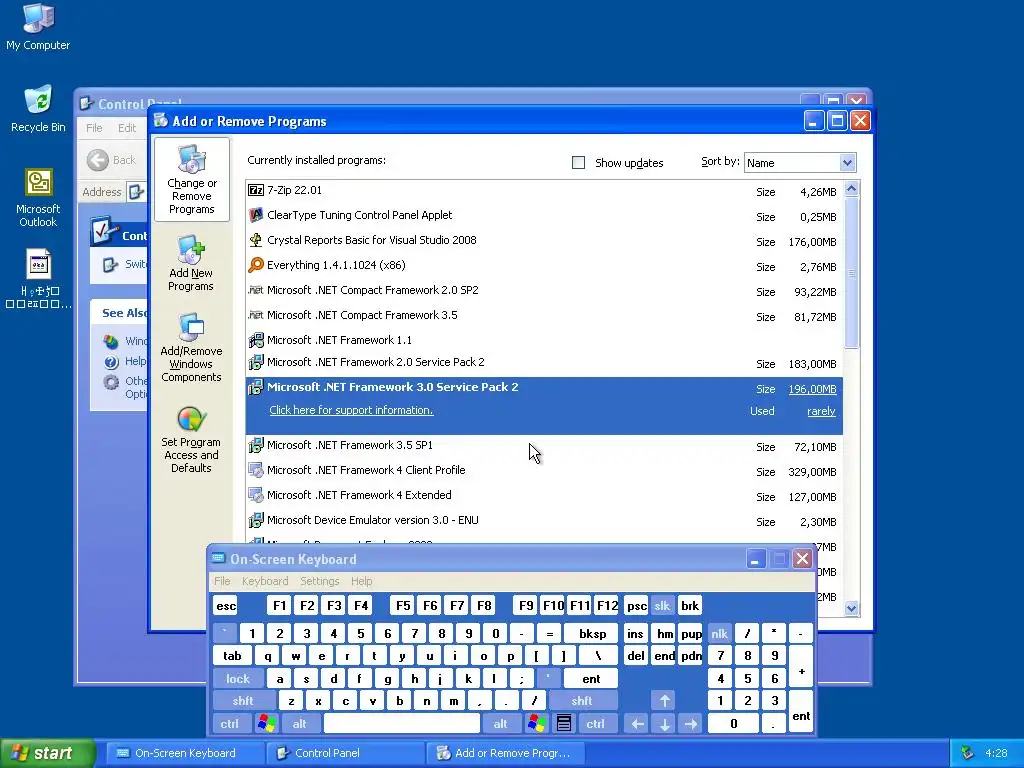Open Edit menu in Control Panel window
The height and width of the screenshot is (768, 1024).
tap(127, 128)
